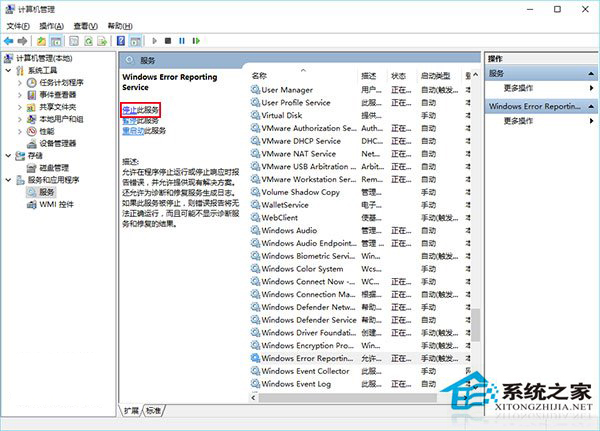Click the 事件查看器 icon in tree
The width and height of the screenshot is (600, 431).
(32, 95)
